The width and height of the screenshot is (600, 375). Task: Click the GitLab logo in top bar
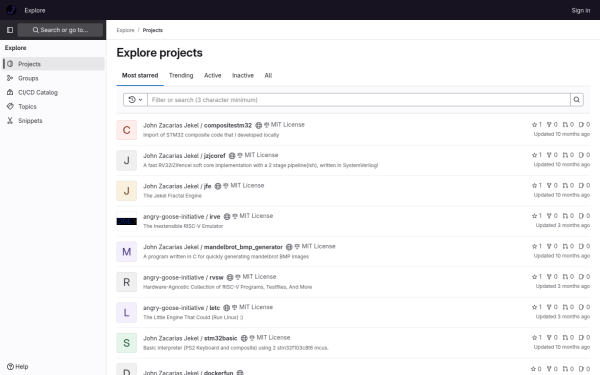coord(11,10)
